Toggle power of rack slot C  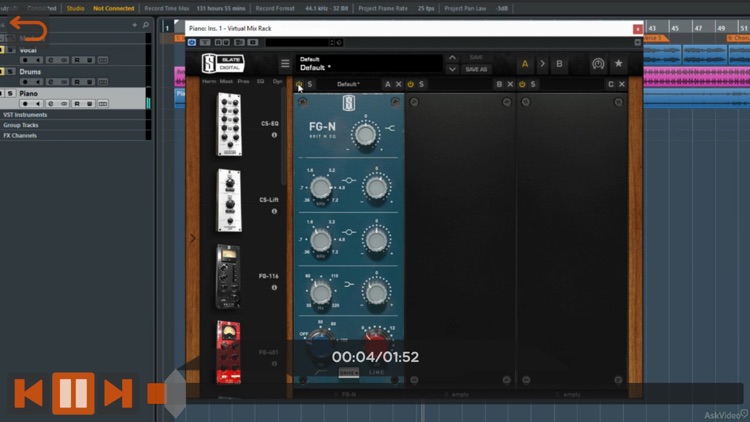point(522,84)
